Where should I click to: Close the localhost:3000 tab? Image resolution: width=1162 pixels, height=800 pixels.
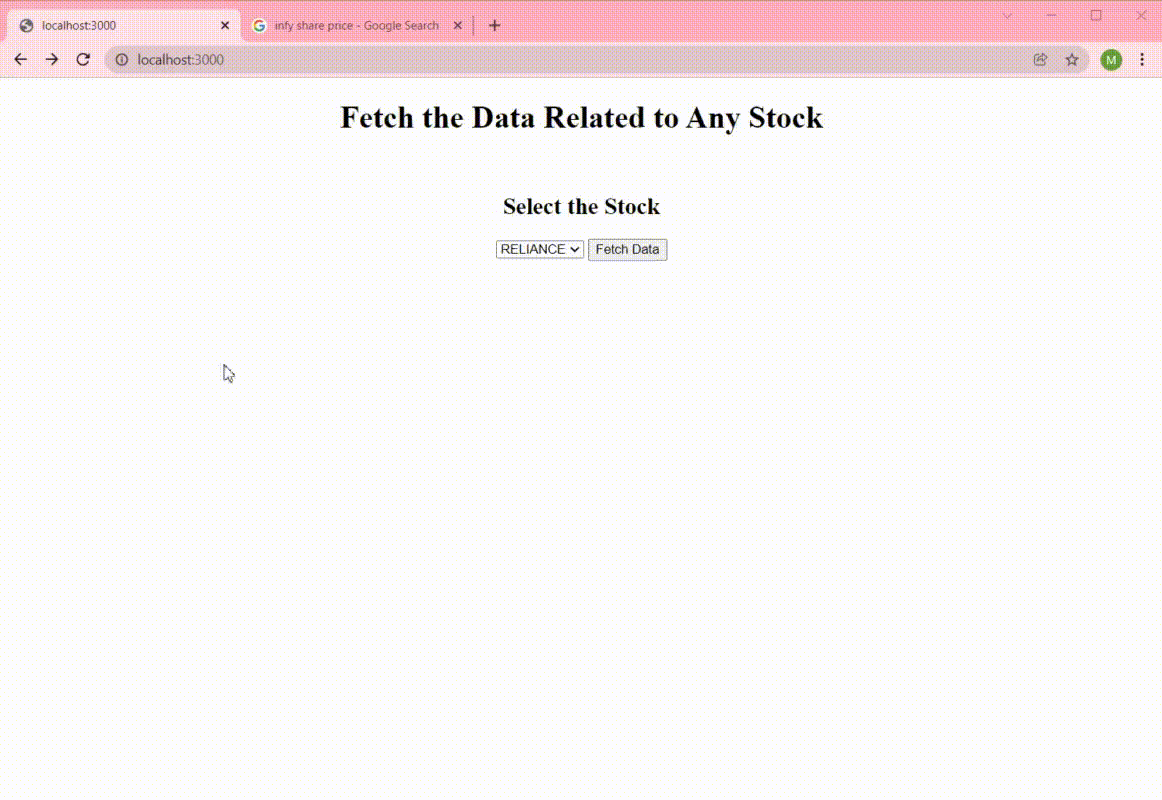coord(225,25)
